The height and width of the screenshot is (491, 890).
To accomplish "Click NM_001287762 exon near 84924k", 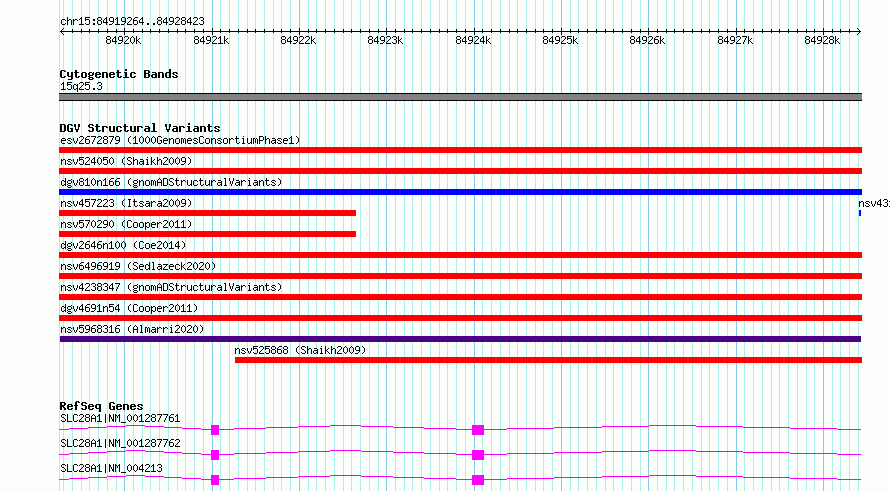I will coord(478,455).
